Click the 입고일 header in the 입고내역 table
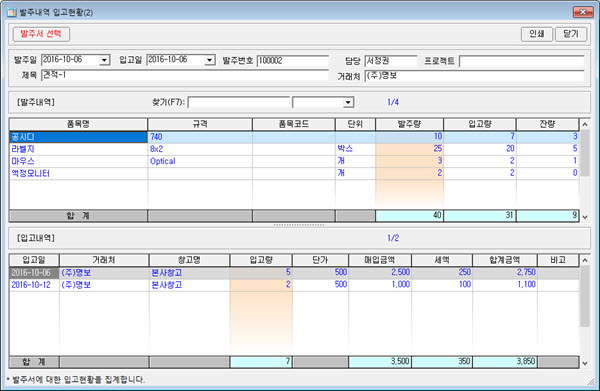 [34, 260]
